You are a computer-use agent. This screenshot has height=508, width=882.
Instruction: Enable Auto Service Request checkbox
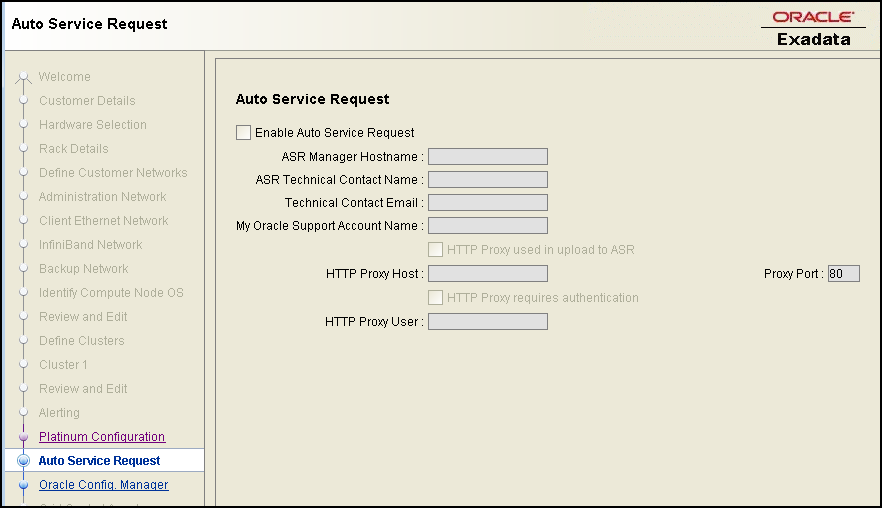click(244, 133)
